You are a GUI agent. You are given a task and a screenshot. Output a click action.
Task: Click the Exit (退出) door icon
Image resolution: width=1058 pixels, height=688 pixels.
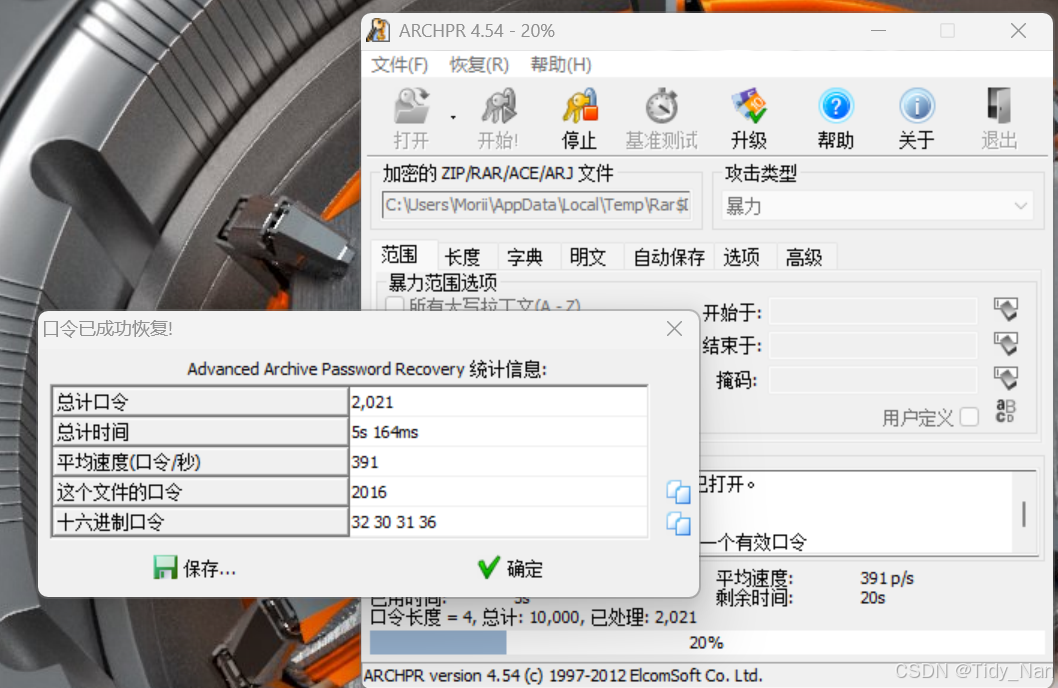coord(999,107)
